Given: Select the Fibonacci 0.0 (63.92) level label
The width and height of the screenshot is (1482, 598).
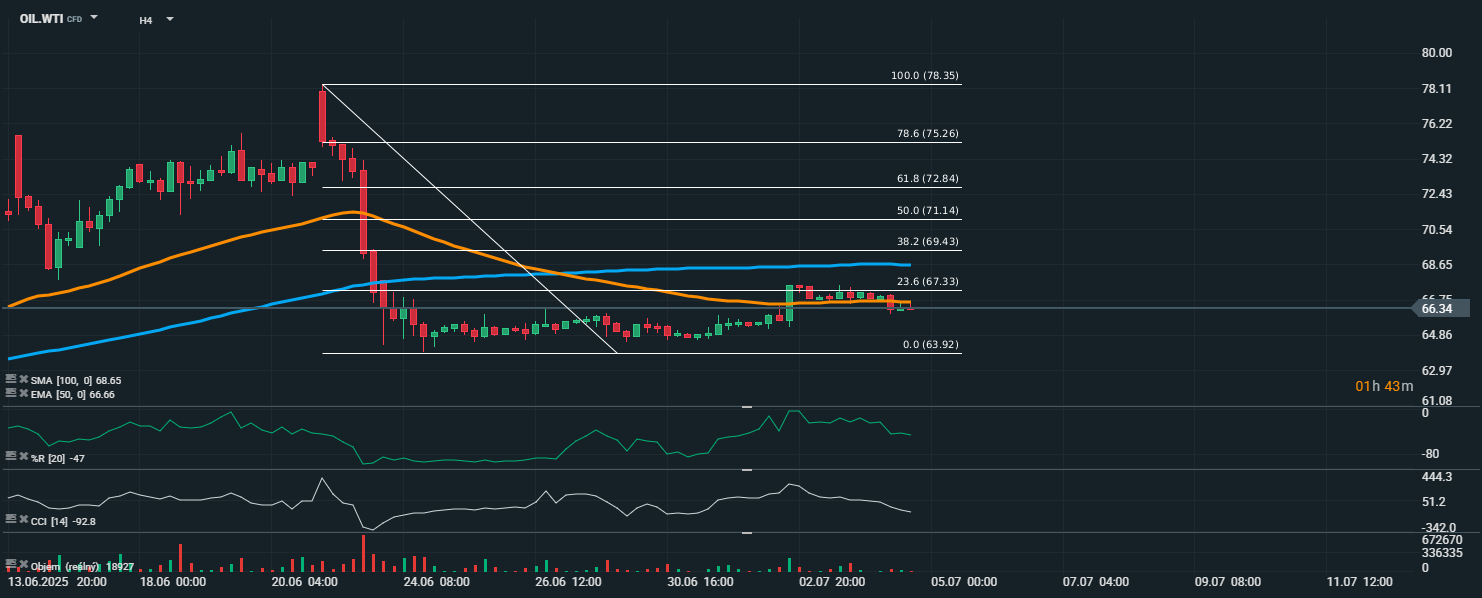Looking at the screenshot, I should [x=931, y=345].
